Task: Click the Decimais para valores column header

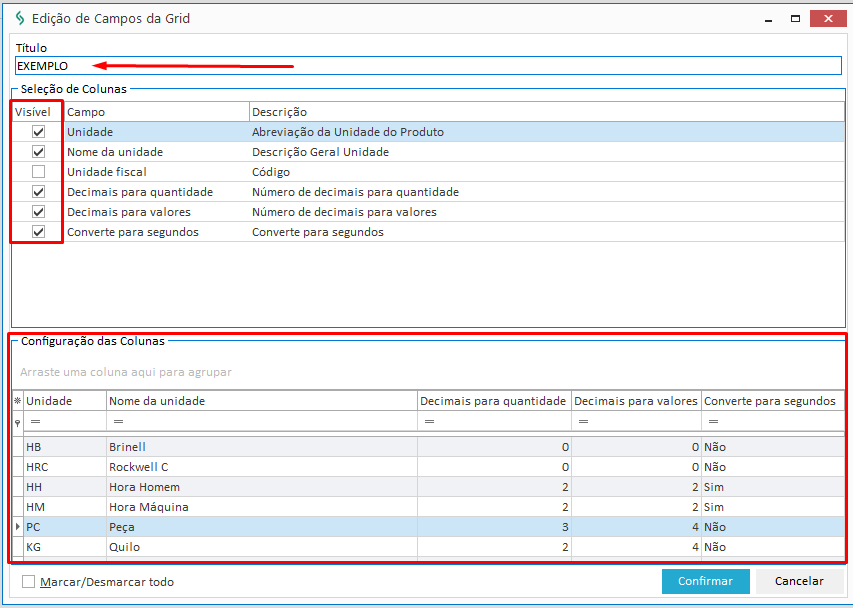Action: (x=635, y=401)
